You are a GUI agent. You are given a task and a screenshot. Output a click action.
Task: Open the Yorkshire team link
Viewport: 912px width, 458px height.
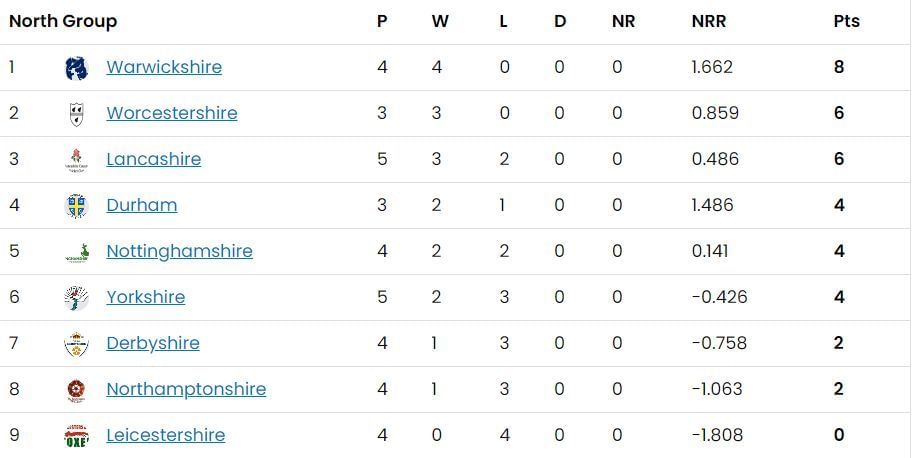tap(146, 297)
